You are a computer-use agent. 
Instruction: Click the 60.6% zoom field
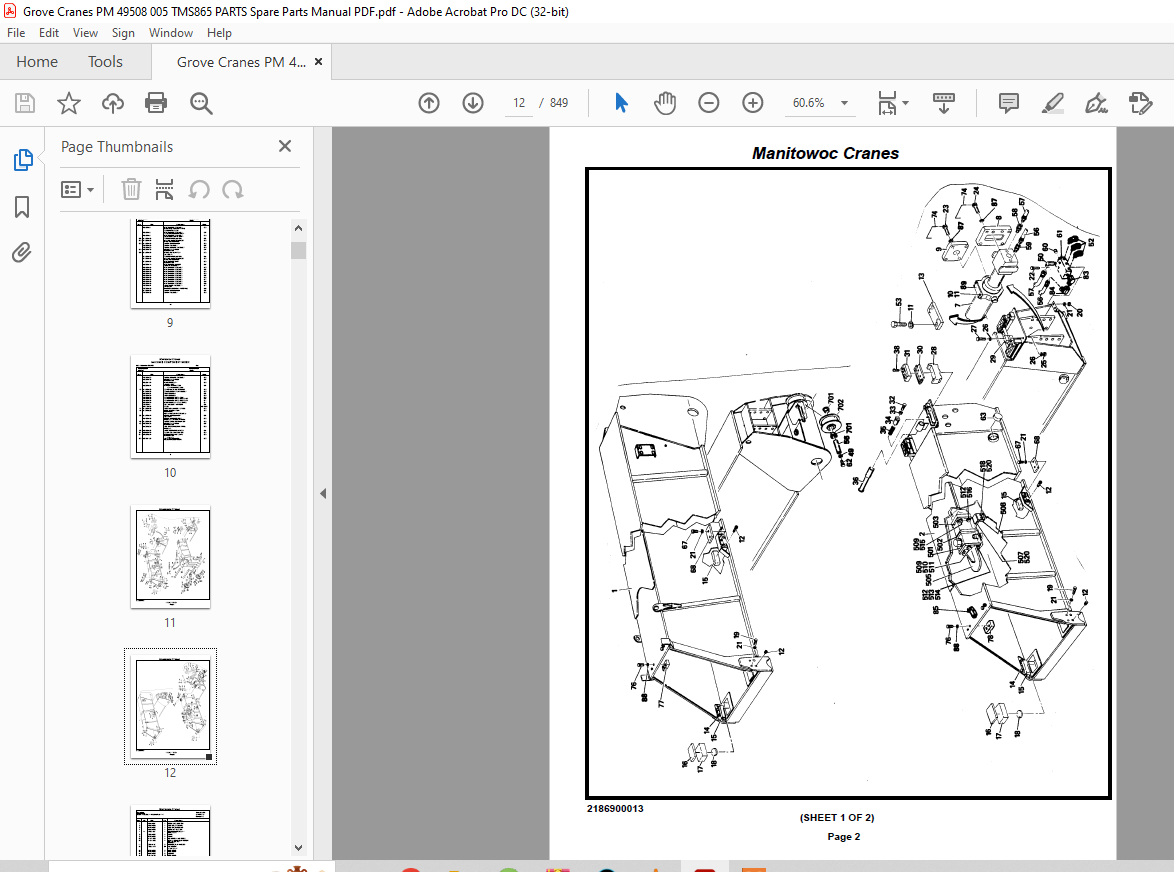[809, 103]
